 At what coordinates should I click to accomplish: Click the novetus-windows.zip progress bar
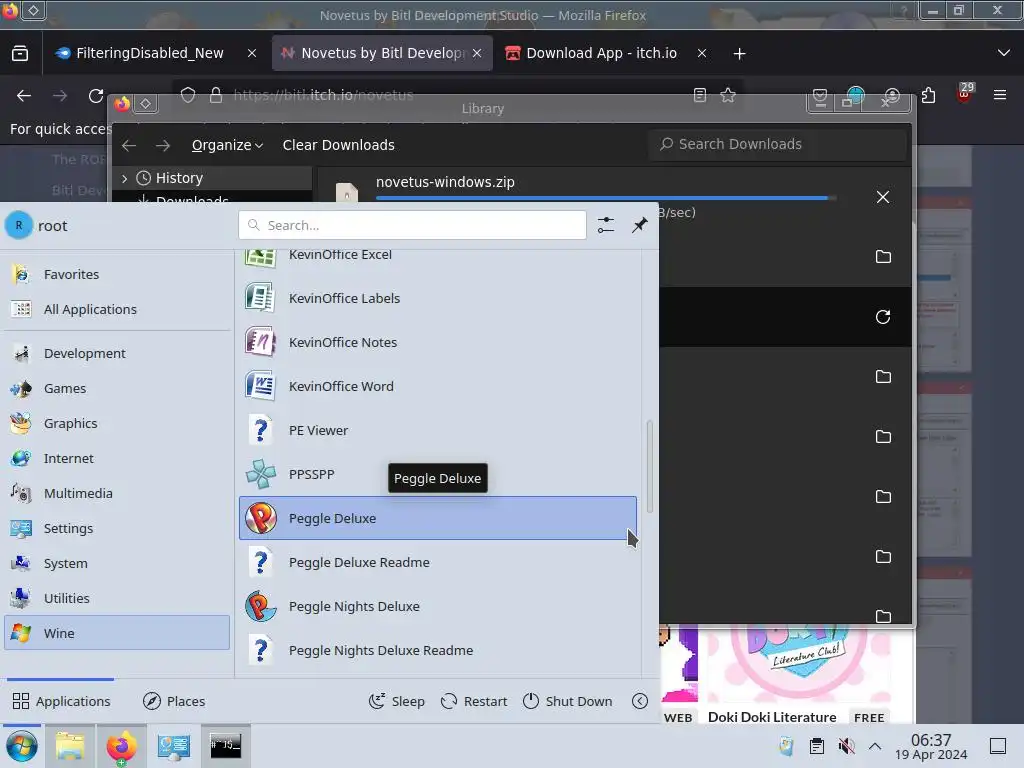[x=606, y=197]
